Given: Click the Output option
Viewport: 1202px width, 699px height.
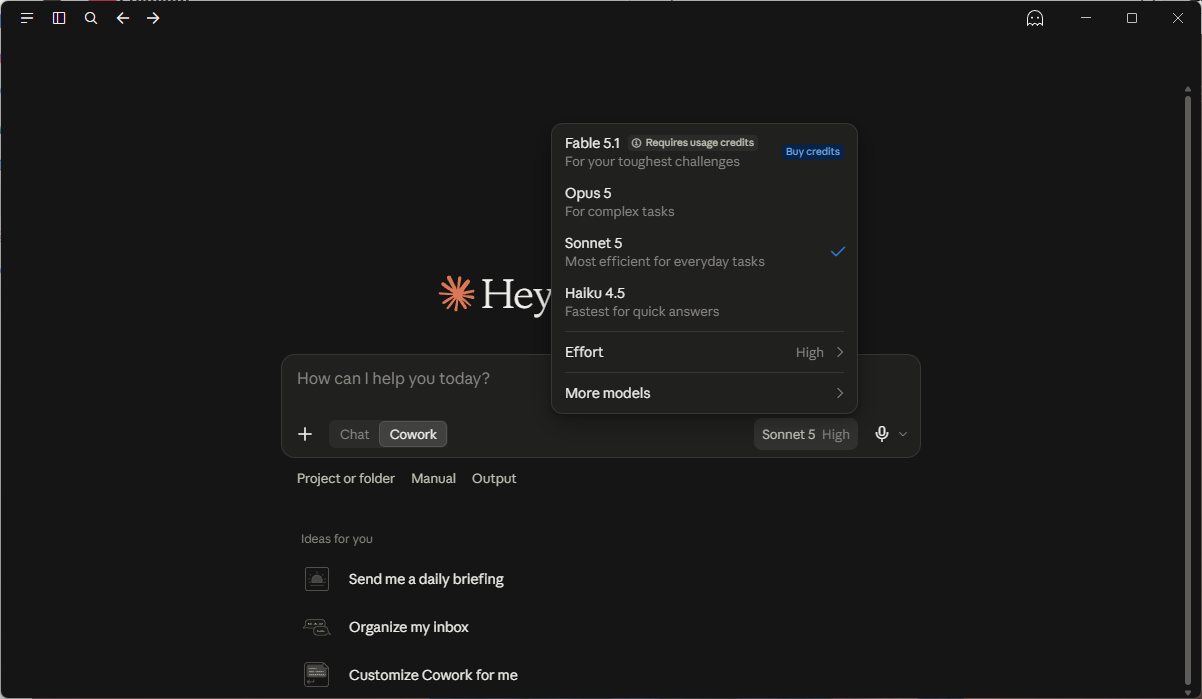Looking at the screenshot, I should tap(494, 479).
